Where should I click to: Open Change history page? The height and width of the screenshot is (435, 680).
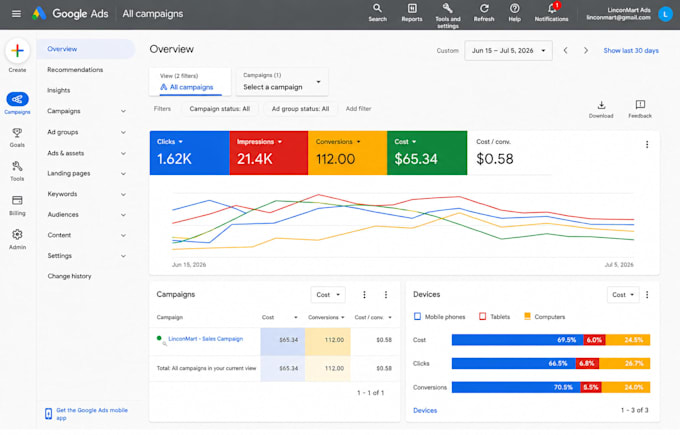click(x=69, y=276)
